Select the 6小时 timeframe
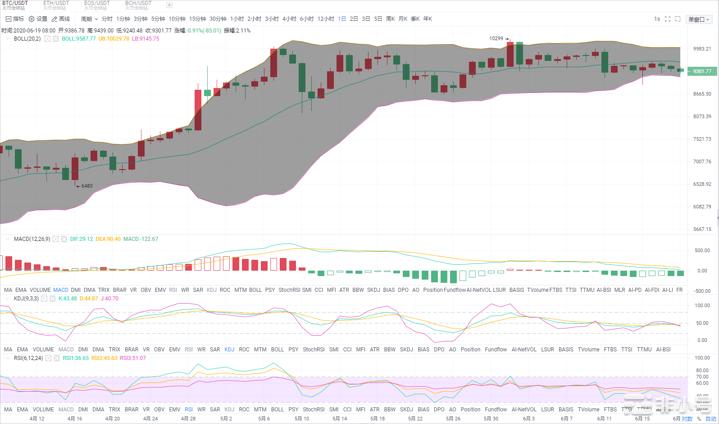 coord(306,19)
